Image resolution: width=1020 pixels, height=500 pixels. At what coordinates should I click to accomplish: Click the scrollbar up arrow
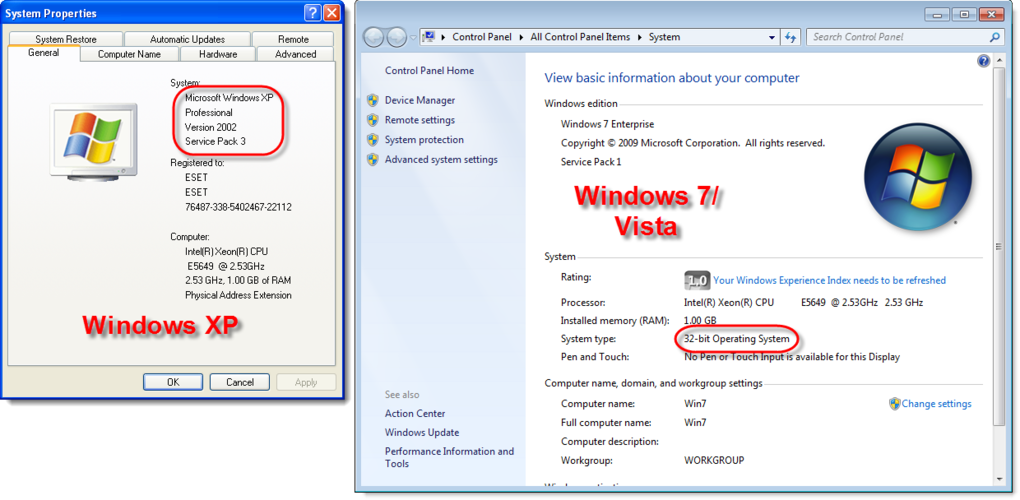point(999,59)
